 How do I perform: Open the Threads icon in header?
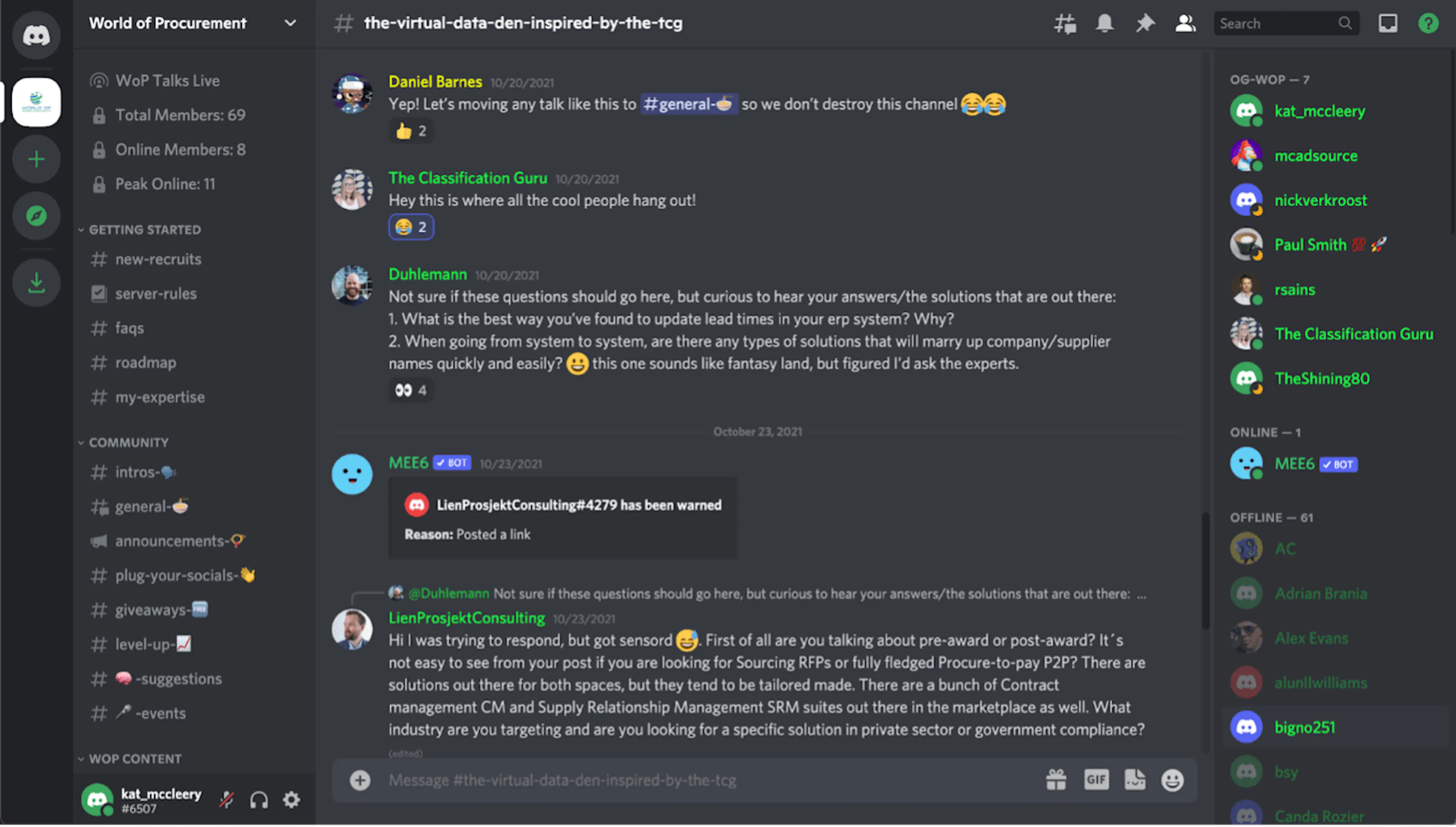[1064, 23]
